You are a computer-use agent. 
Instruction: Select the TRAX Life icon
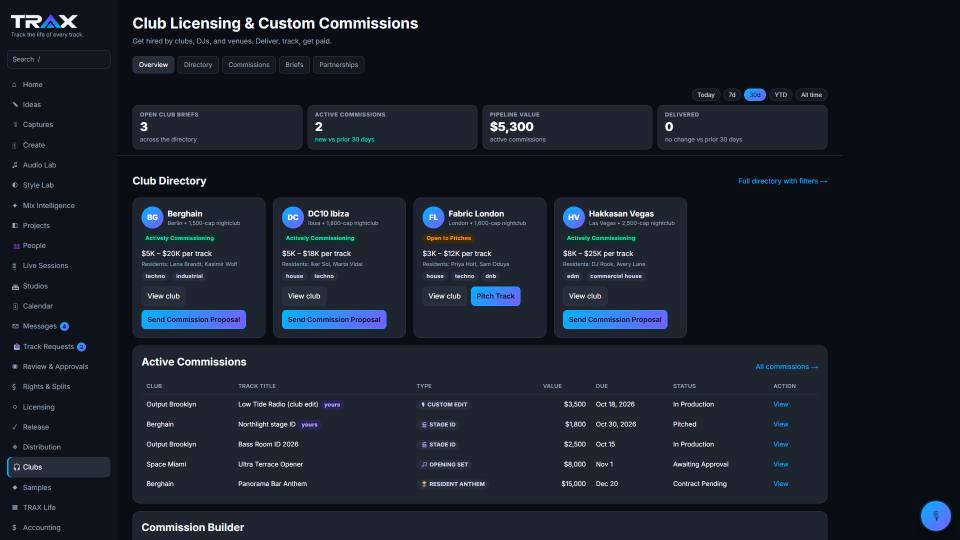15,508
